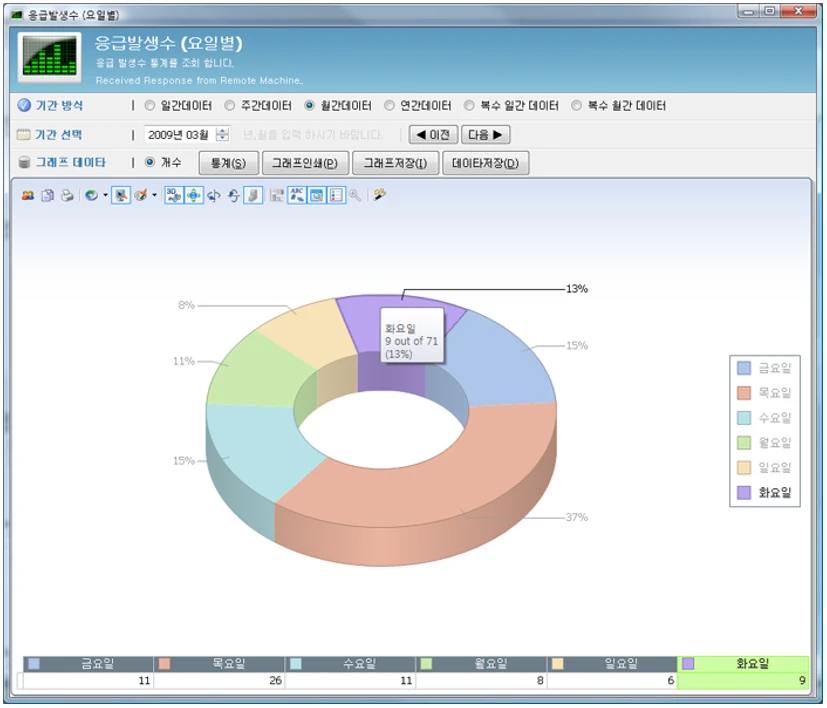Click the 데이타저장(D) button
This screenshot has width=827, height=708.
pos(485,163)
